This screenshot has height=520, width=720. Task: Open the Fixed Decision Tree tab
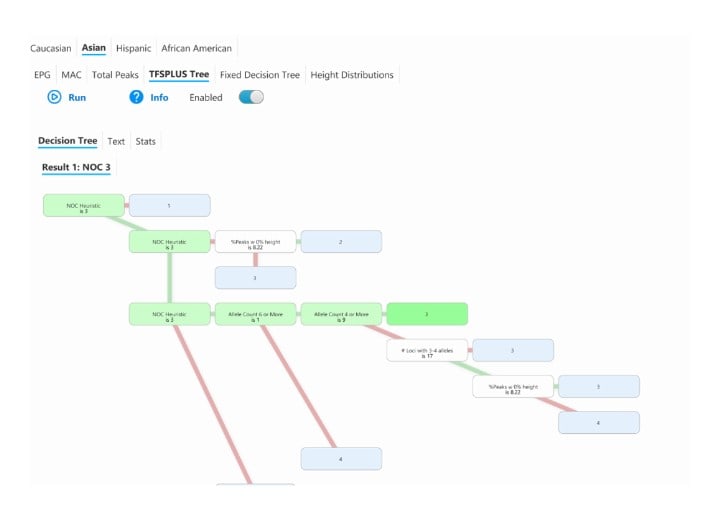[260, 75]
